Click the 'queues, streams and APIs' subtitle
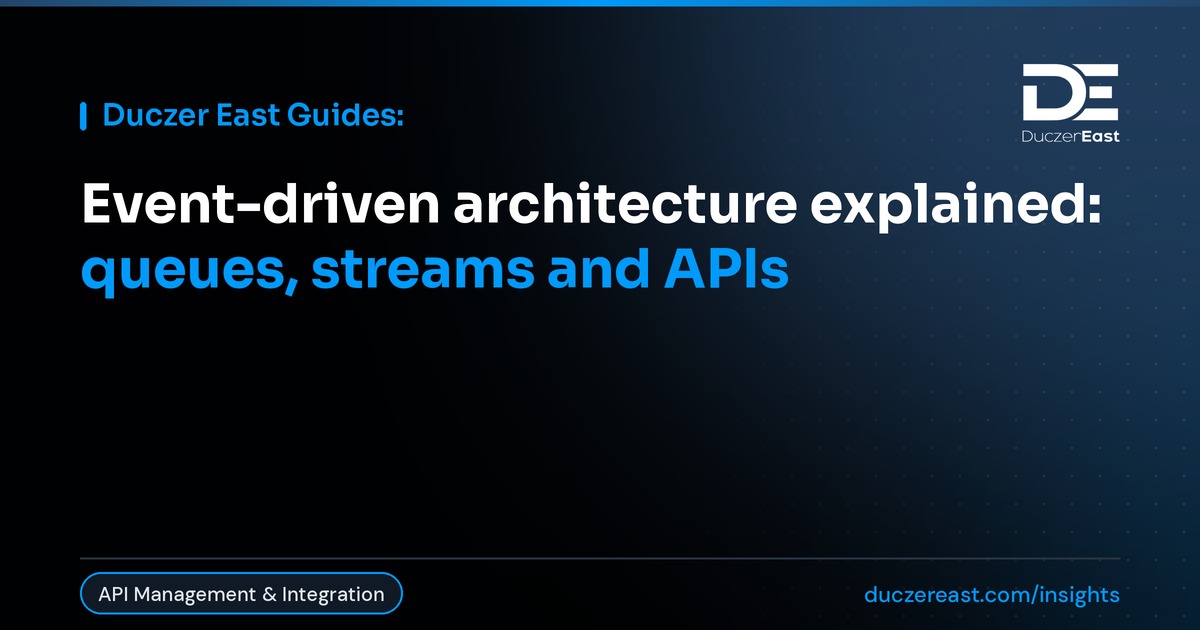The image size is (1200, 630). 434,271
